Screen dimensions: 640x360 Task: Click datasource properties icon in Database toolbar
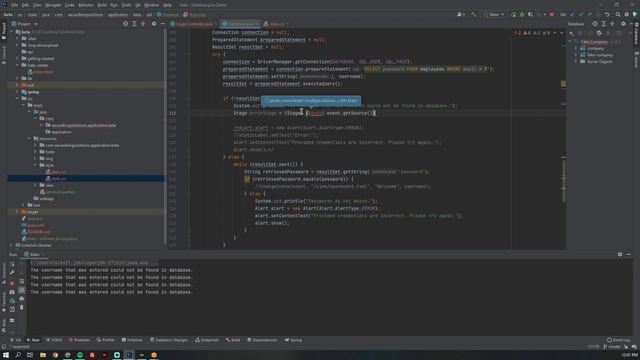pyautogui.click(x=599, y=33)
